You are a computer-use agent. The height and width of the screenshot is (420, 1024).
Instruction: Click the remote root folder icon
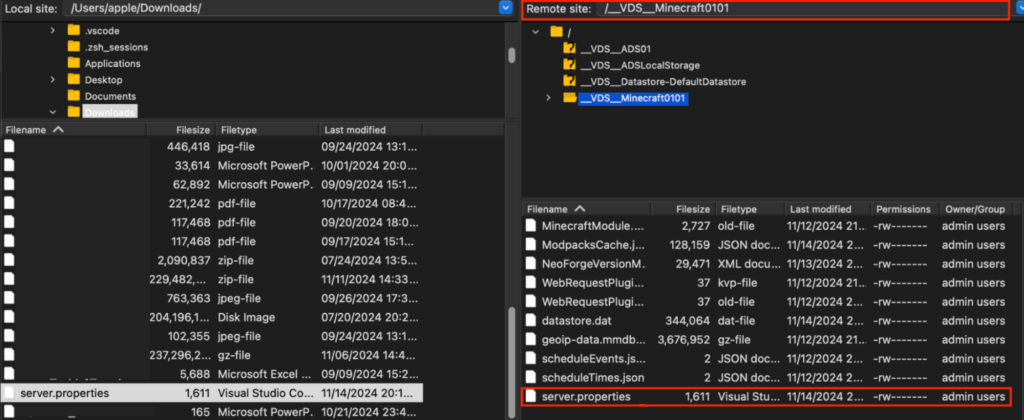pos(556,32)
